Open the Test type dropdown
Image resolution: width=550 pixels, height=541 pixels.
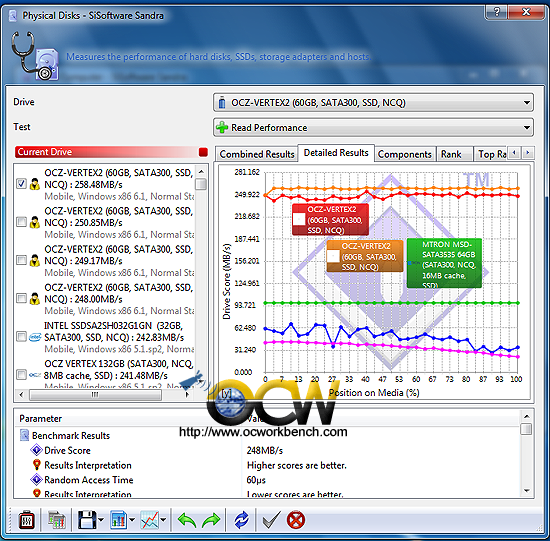(x=373, y=127)
